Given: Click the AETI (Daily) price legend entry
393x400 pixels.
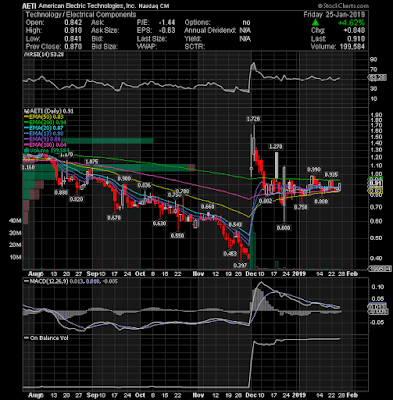Looking at the screenshot, I should click(48, 111).
